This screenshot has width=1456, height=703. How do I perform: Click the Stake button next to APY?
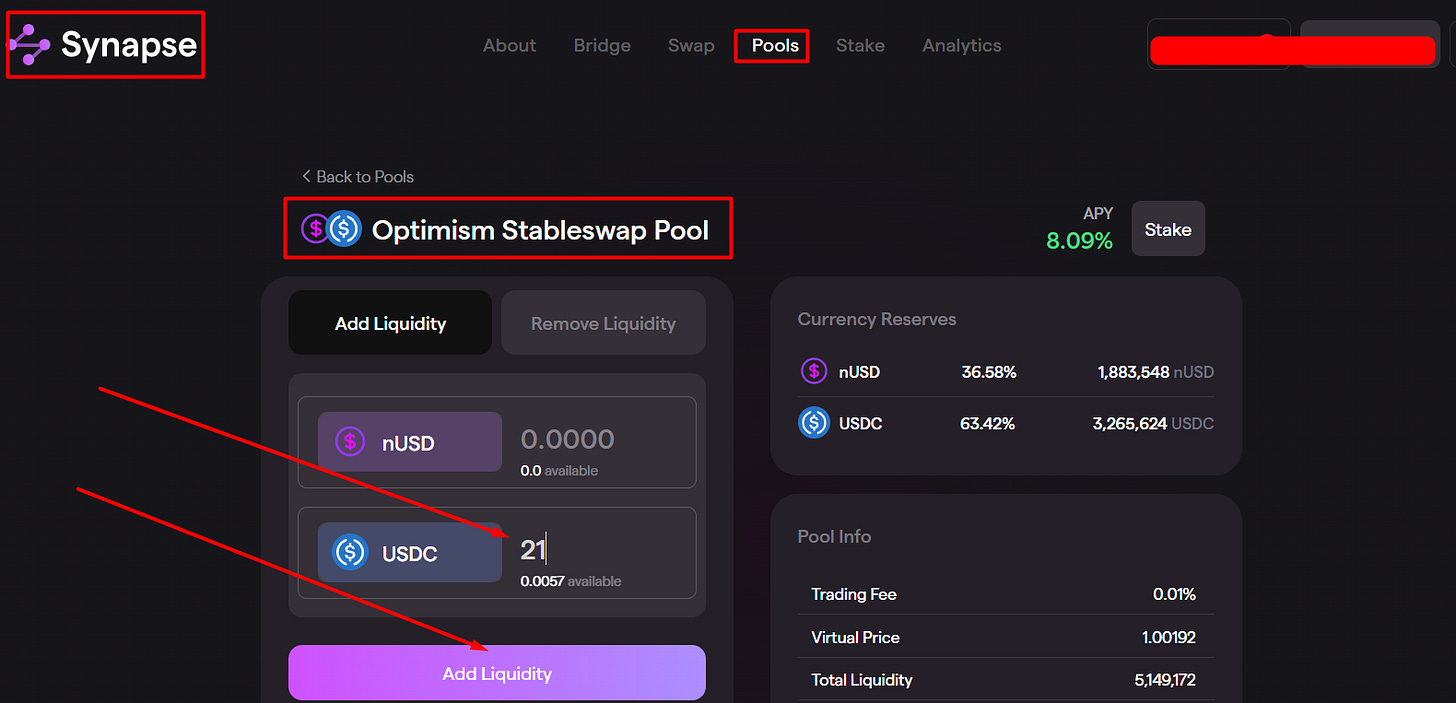pyautogui.click(x=1168, y=228)
